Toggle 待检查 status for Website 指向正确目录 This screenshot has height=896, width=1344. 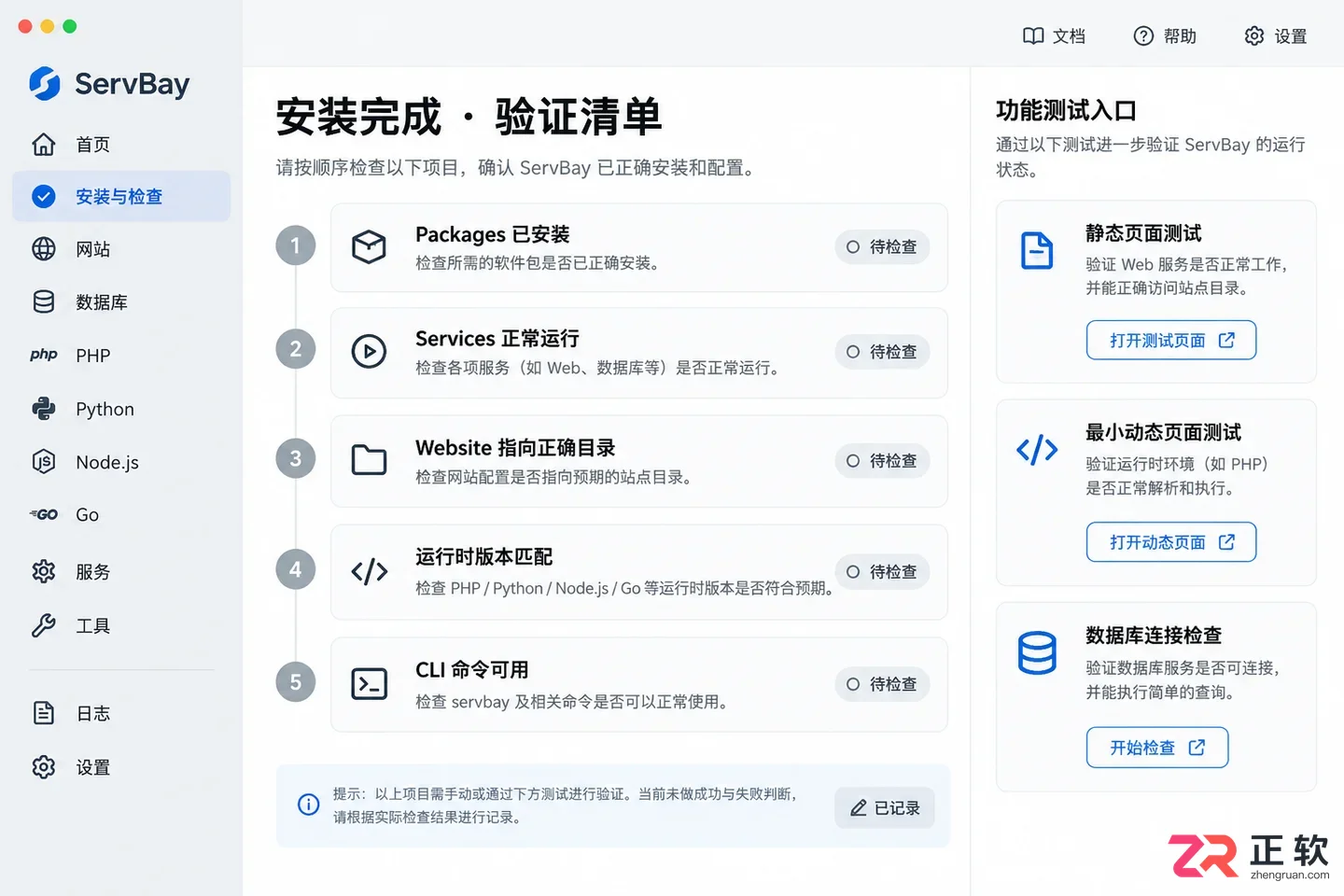coord(882,461)
